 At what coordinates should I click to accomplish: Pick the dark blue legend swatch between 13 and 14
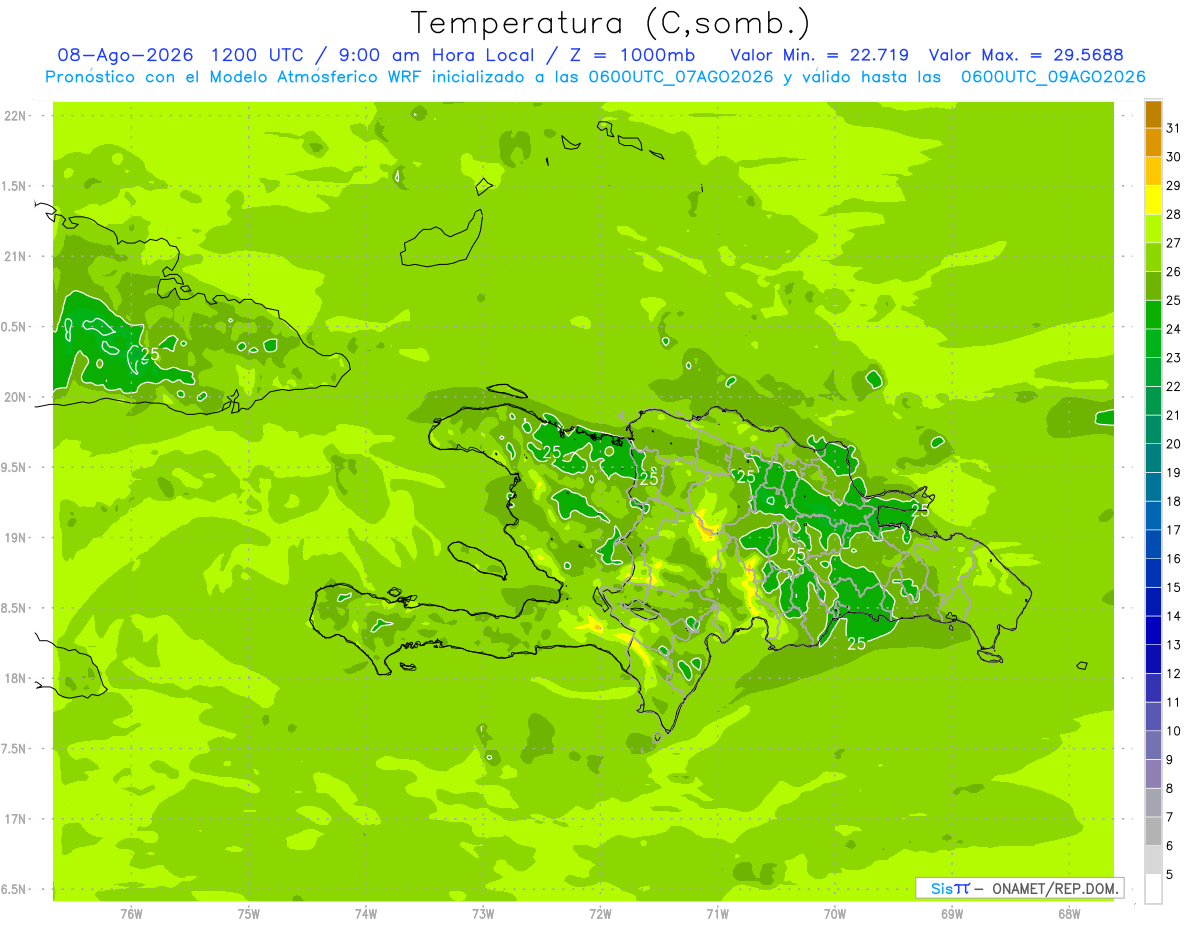1153,630
